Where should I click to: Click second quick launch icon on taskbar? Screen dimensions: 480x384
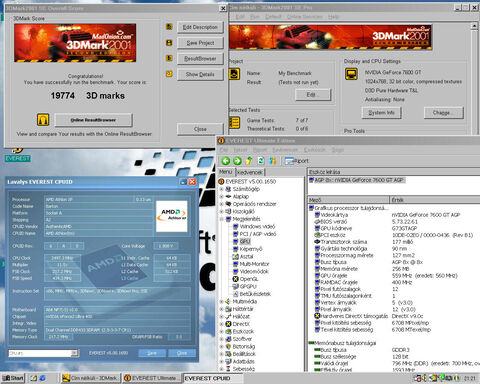42,378
